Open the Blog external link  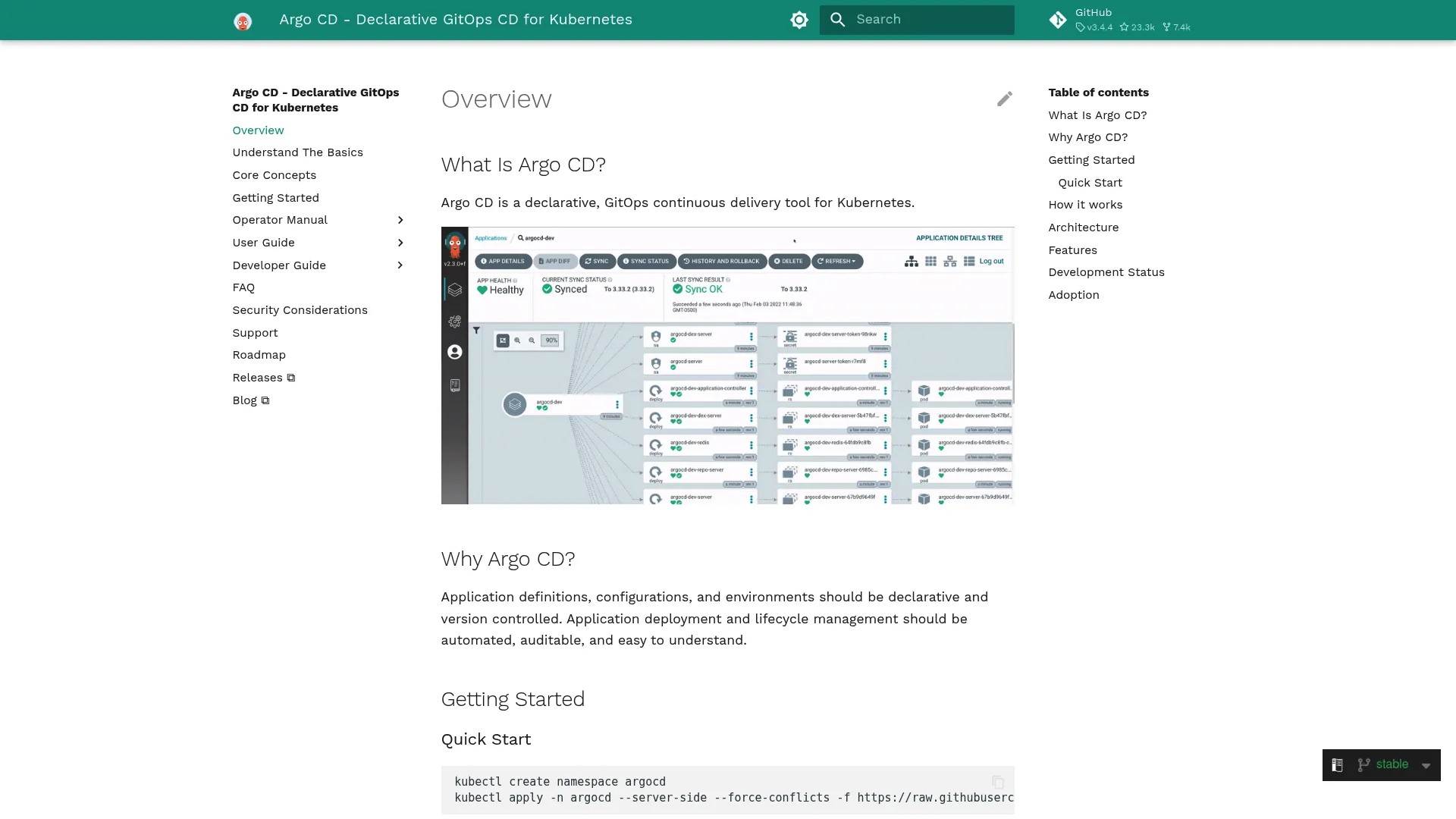tap(250, 400)
